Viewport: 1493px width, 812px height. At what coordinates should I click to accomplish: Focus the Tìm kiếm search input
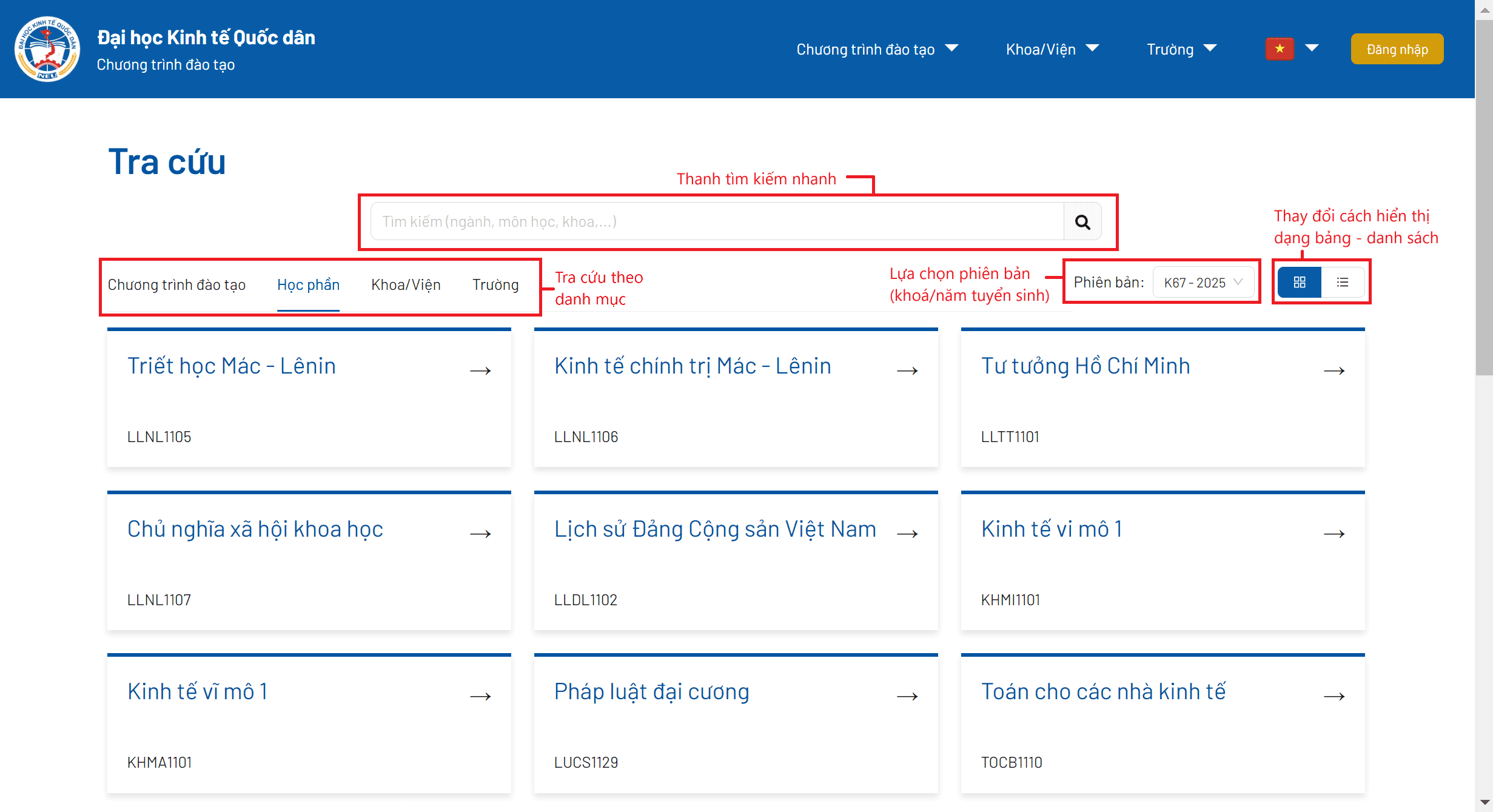717,221
